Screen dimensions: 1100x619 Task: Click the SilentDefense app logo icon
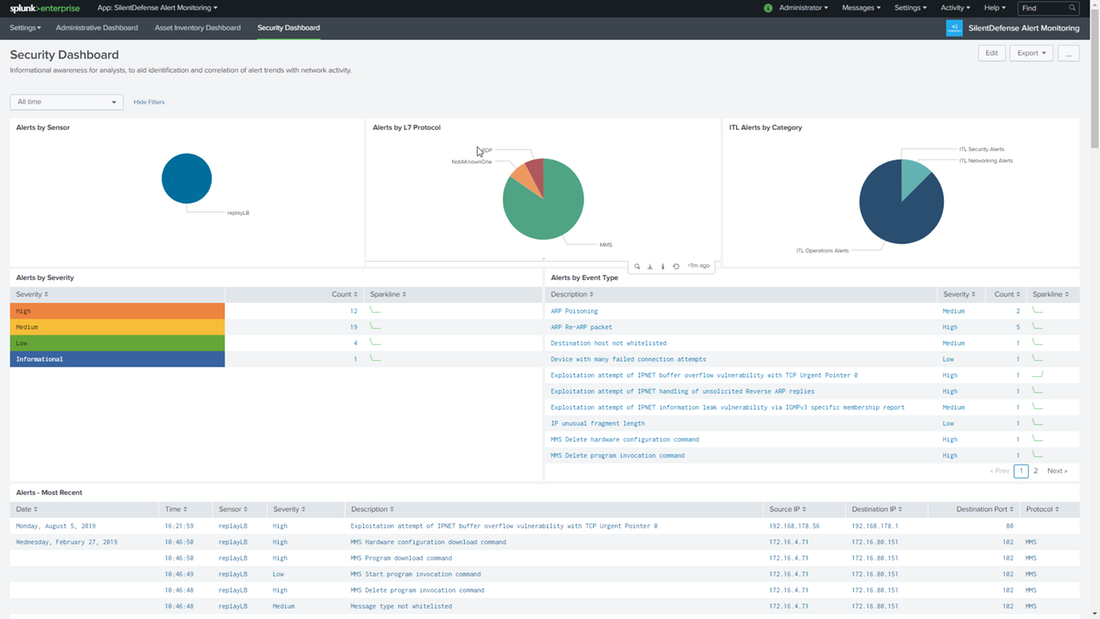click(x=954, y=28)
